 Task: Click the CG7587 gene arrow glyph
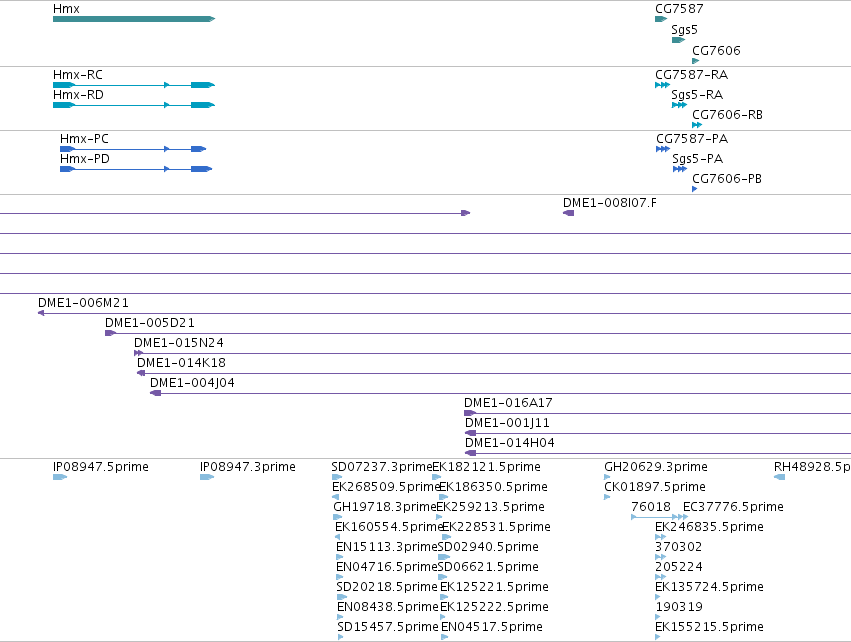(661, 19)
